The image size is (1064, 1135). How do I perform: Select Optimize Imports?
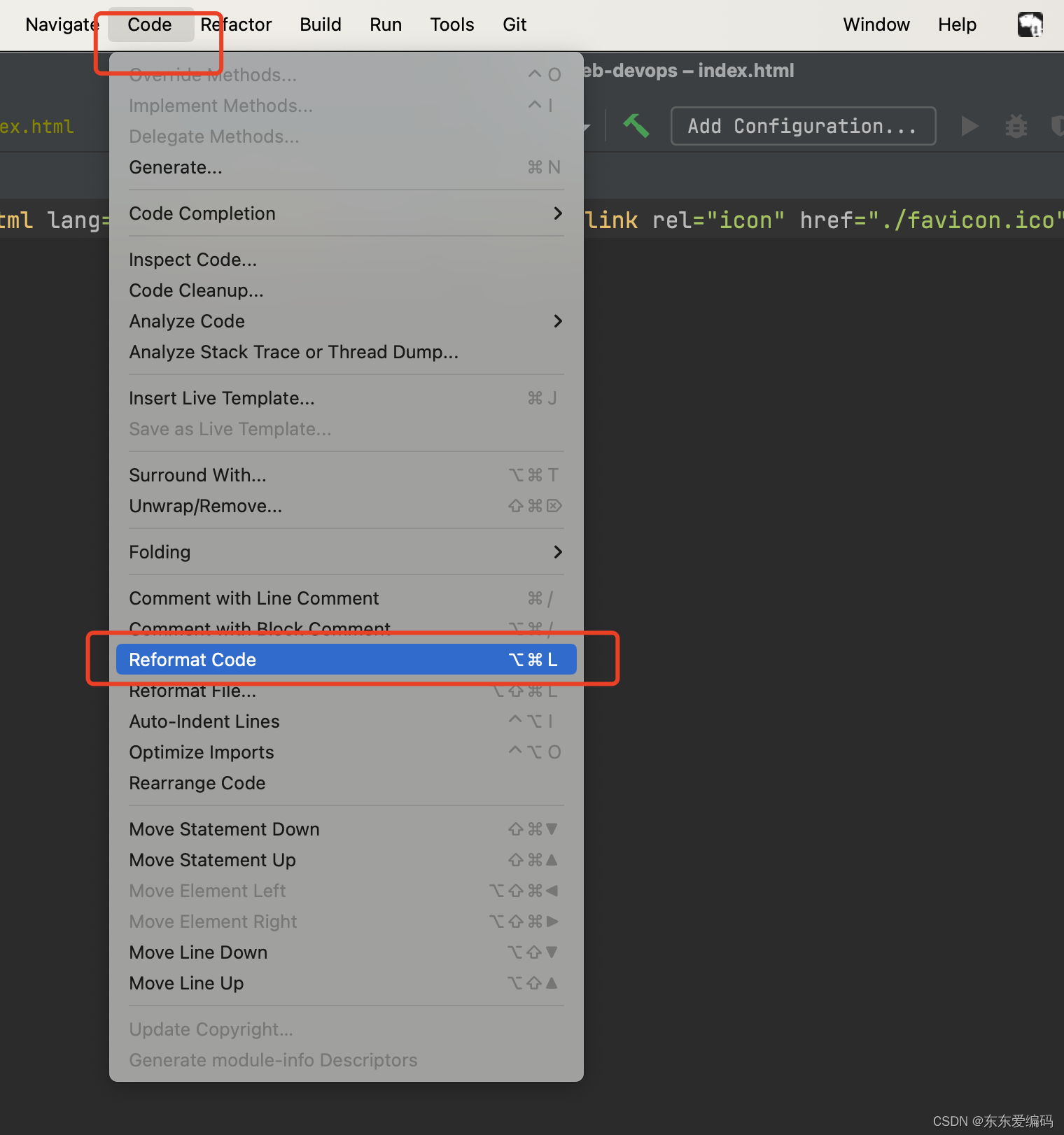tap(346, 752)
